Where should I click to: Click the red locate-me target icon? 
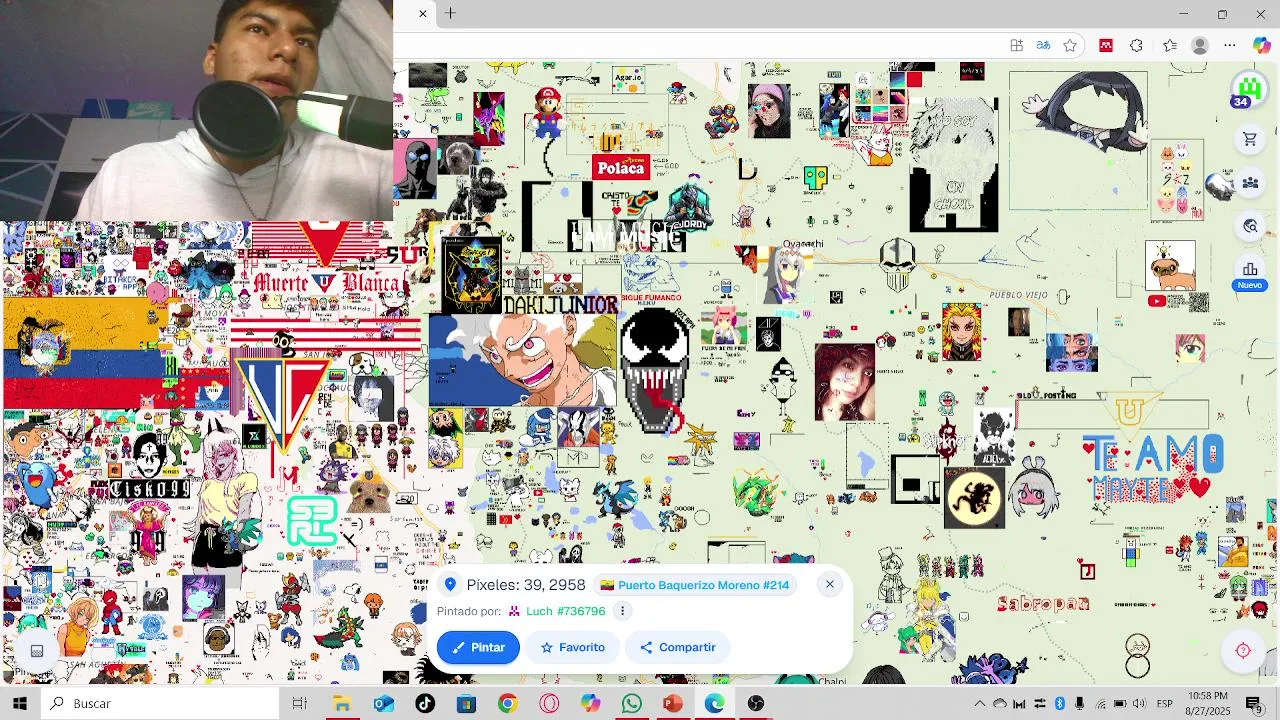1243,651
